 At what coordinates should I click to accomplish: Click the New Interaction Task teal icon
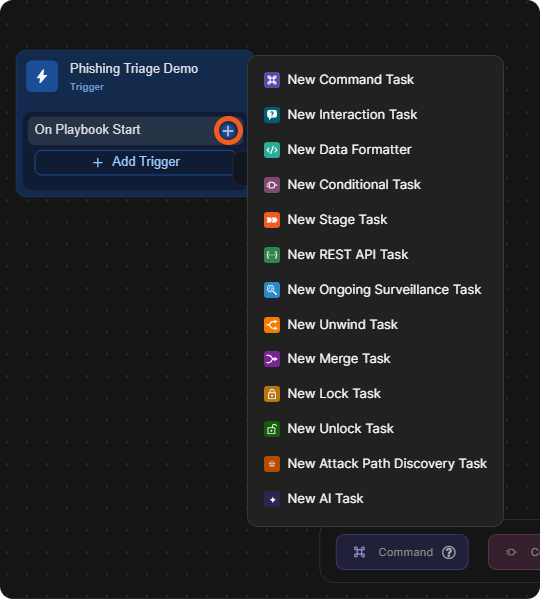pyautogui.click(x=272, y=115)
